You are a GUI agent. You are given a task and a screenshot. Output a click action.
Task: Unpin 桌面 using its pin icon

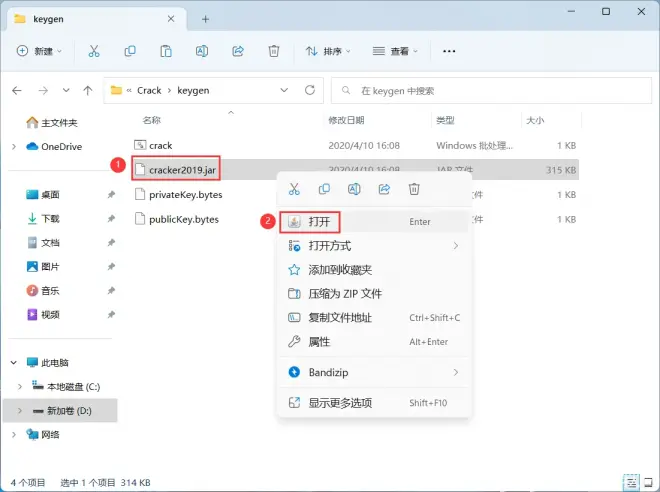pyautogui.click(x=111, y=194)
